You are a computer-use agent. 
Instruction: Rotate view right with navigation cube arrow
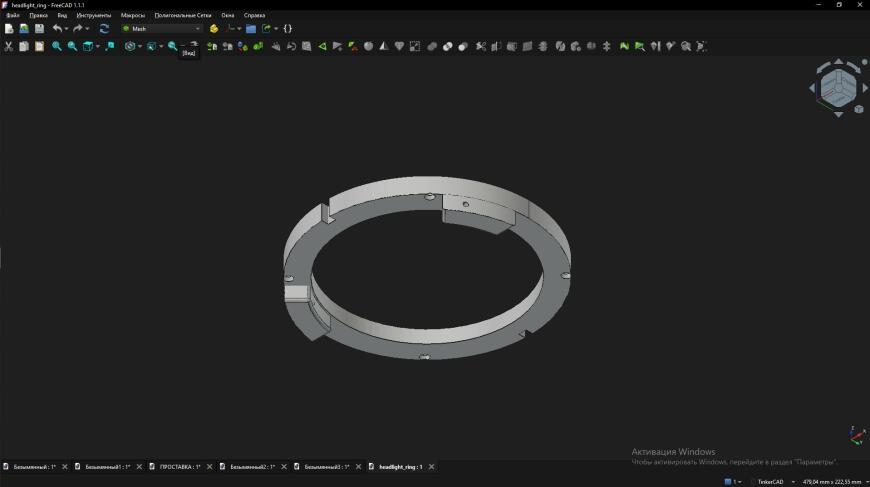864,88
